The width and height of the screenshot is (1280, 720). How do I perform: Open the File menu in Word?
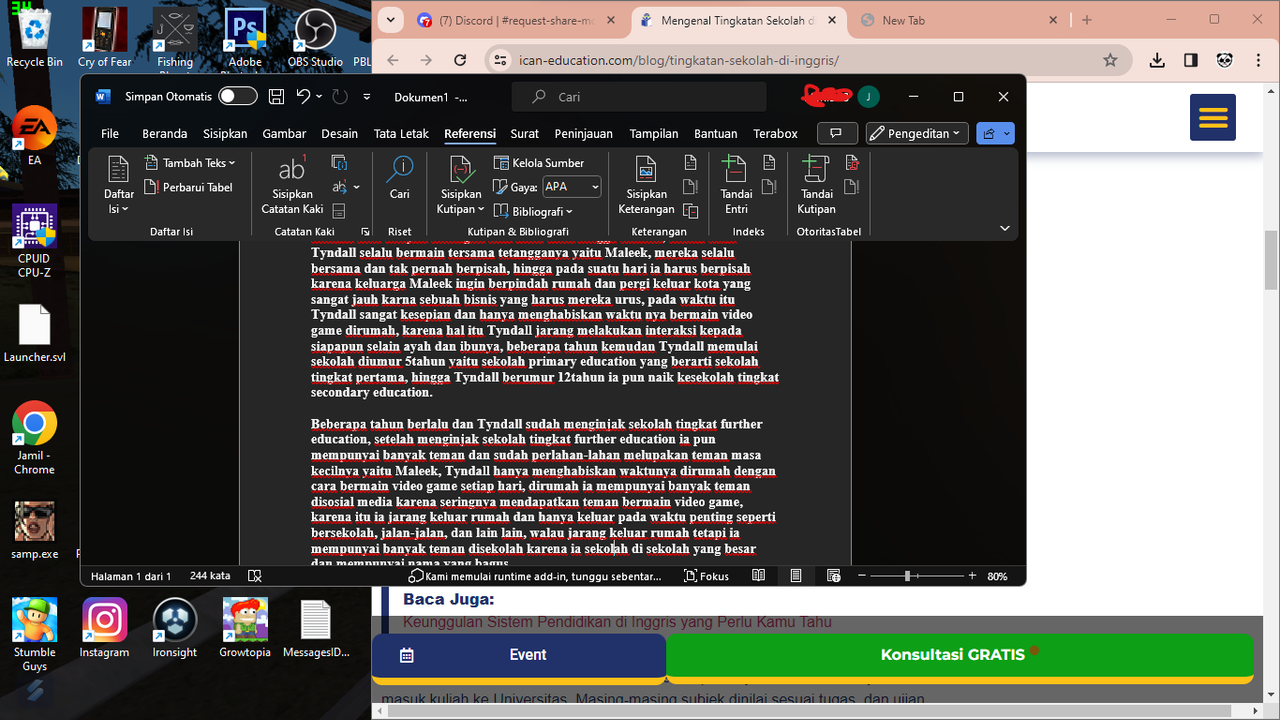(x=110, y=133)
